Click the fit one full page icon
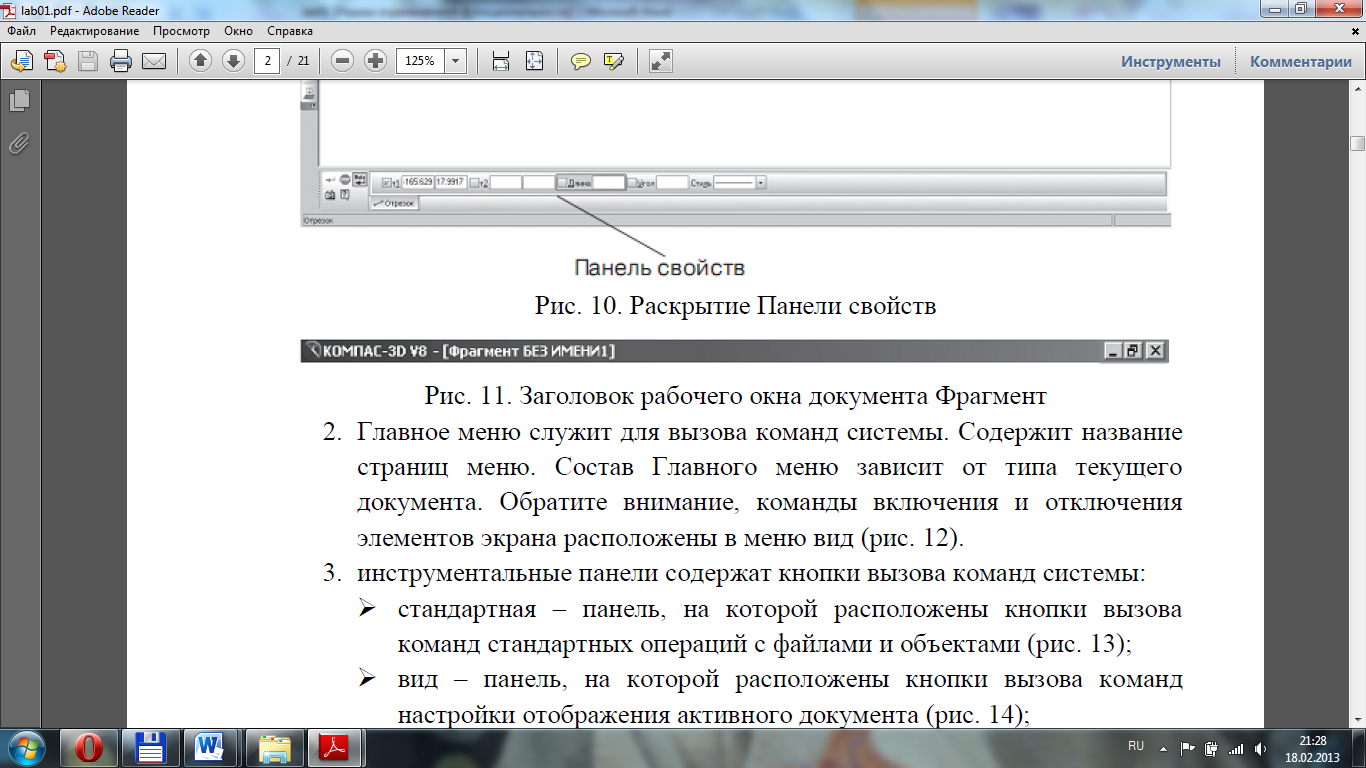This screenshot has width=1366, height=768. 534,61
